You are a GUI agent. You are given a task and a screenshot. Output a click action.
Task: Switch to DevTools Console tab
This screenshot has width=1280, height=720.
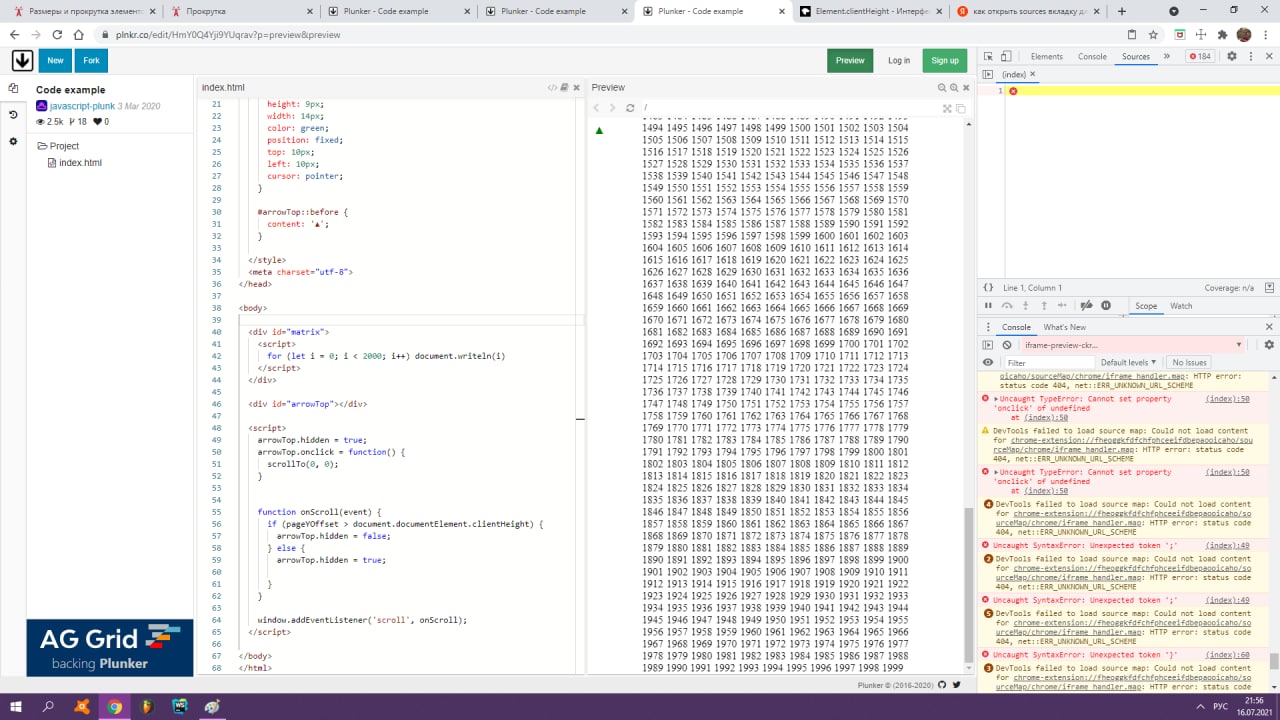click(1092, 57)
